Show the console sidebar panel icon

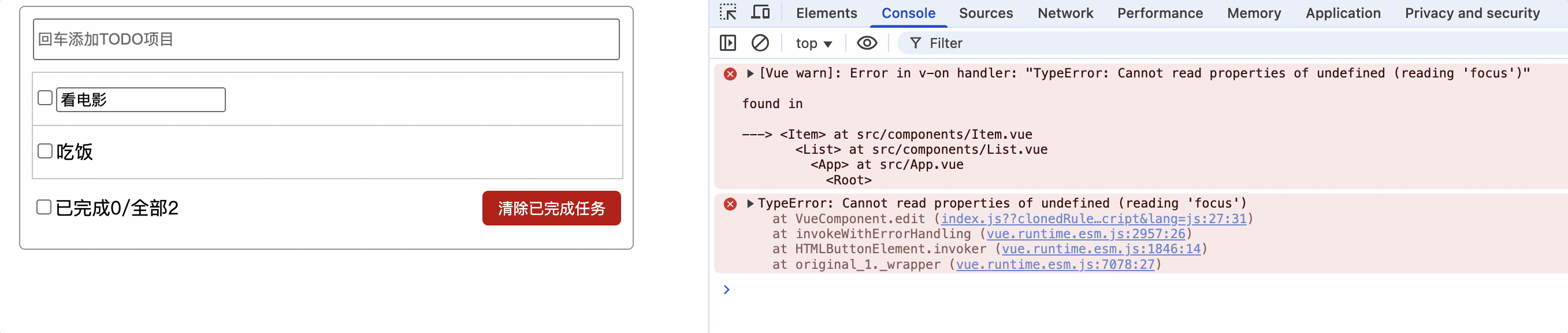[x=727, y=43]
